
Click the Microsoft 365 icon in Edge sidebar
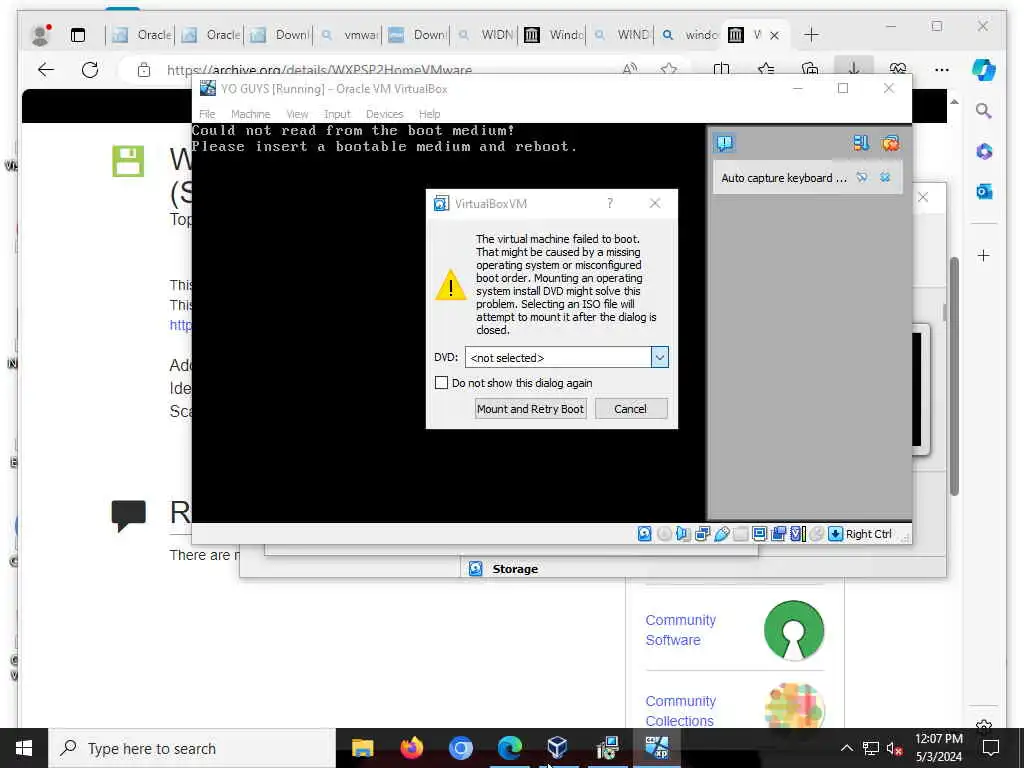[984, 152]
